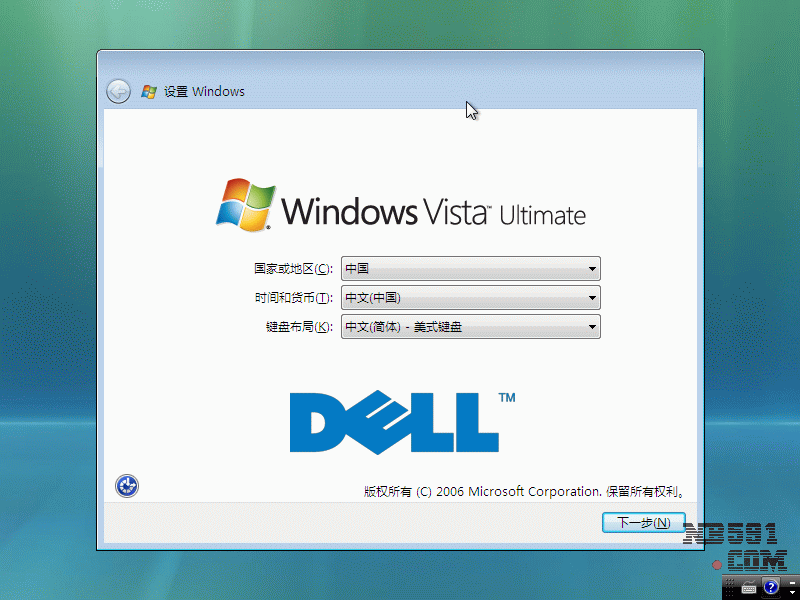Grab the language bar drag handle

point(729,587)
